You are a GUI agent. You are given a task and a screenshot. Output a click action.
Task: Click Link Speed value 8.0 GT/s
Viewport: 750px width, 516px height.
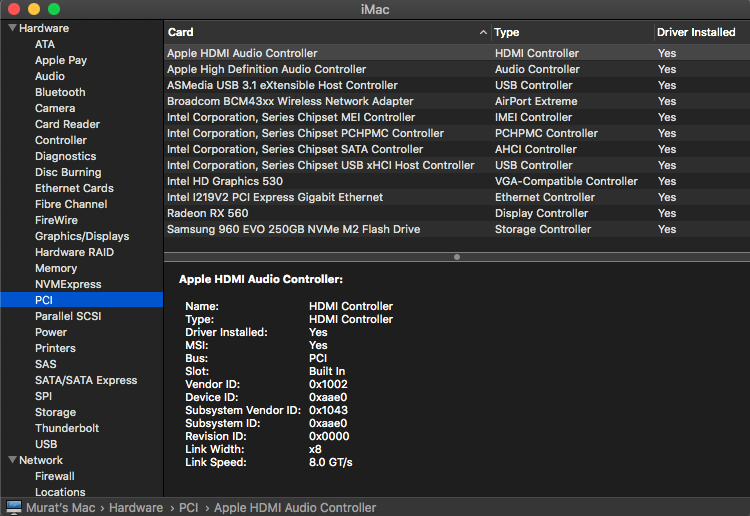pos(331,462)
